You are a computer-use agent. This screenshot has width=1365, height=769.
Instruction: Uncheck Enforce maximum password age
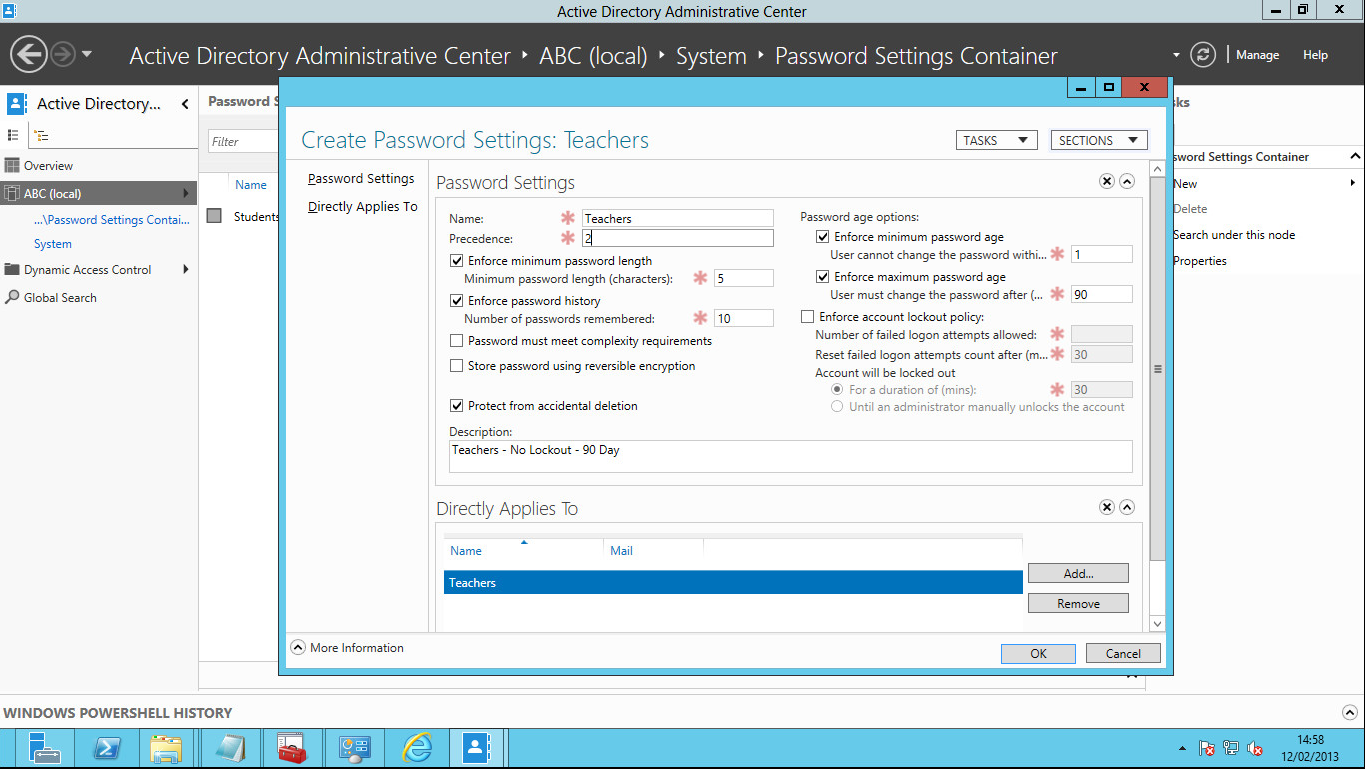823,277
